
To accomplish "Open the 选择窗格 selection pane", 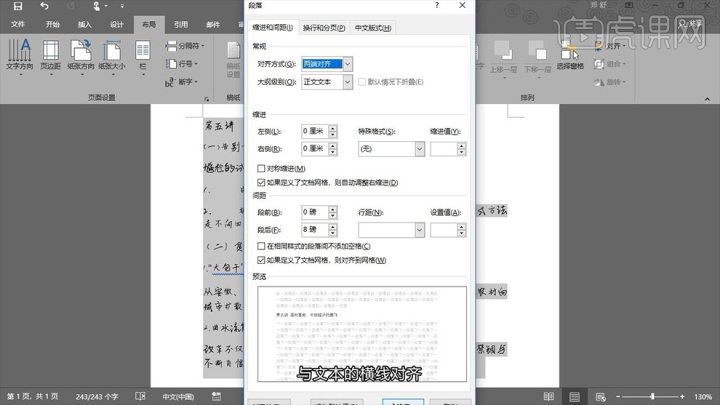I will 570,55.
